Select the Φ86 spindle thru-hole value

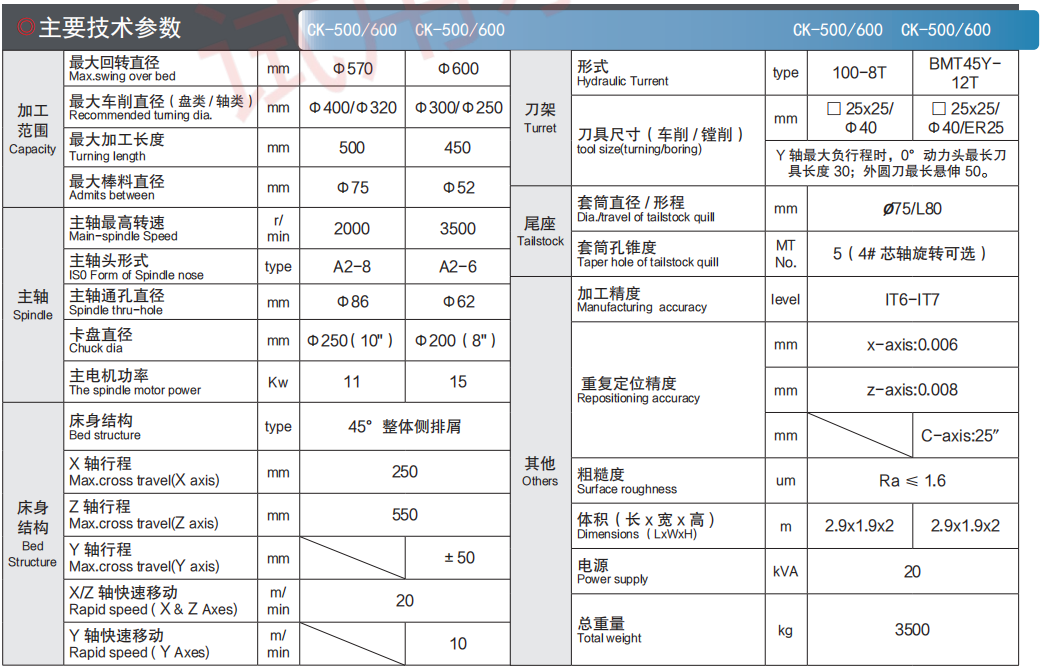tap(352, 301)
